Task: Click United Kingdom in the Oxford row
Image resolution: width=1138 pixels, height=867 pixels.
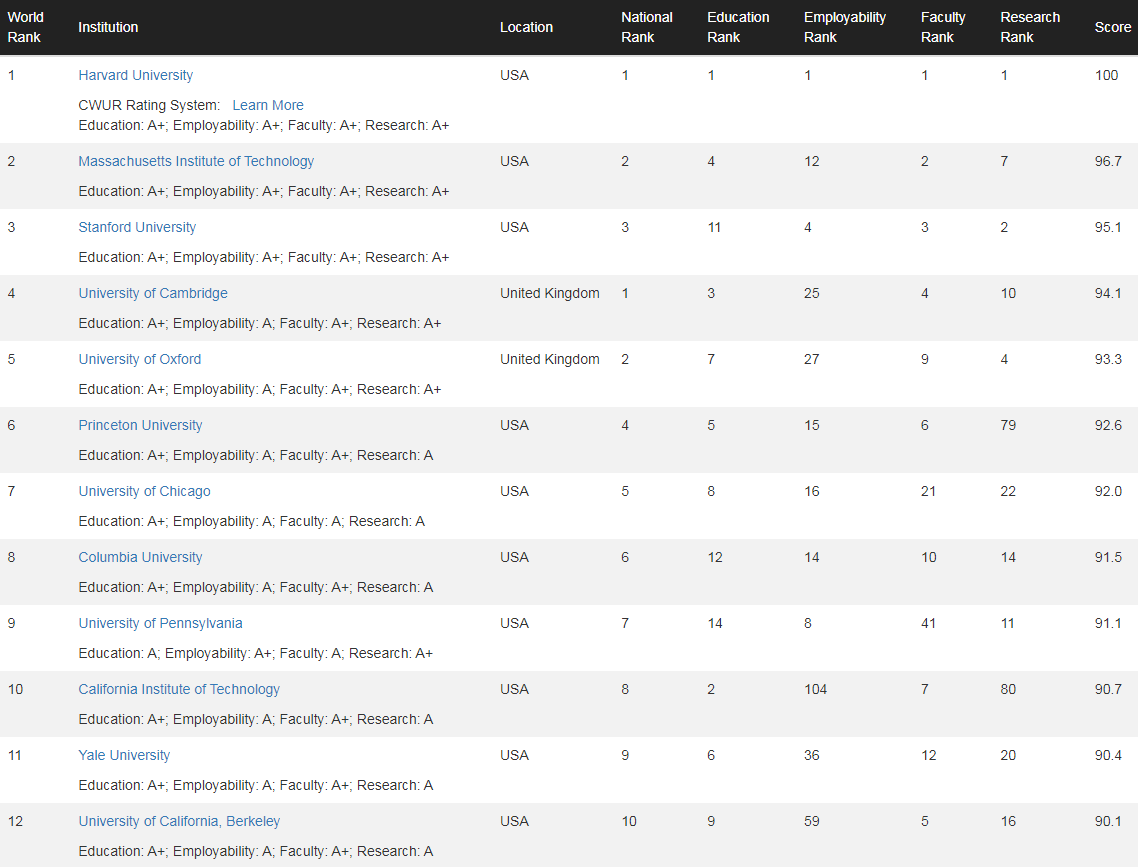Action: click(x=549, y=359)
